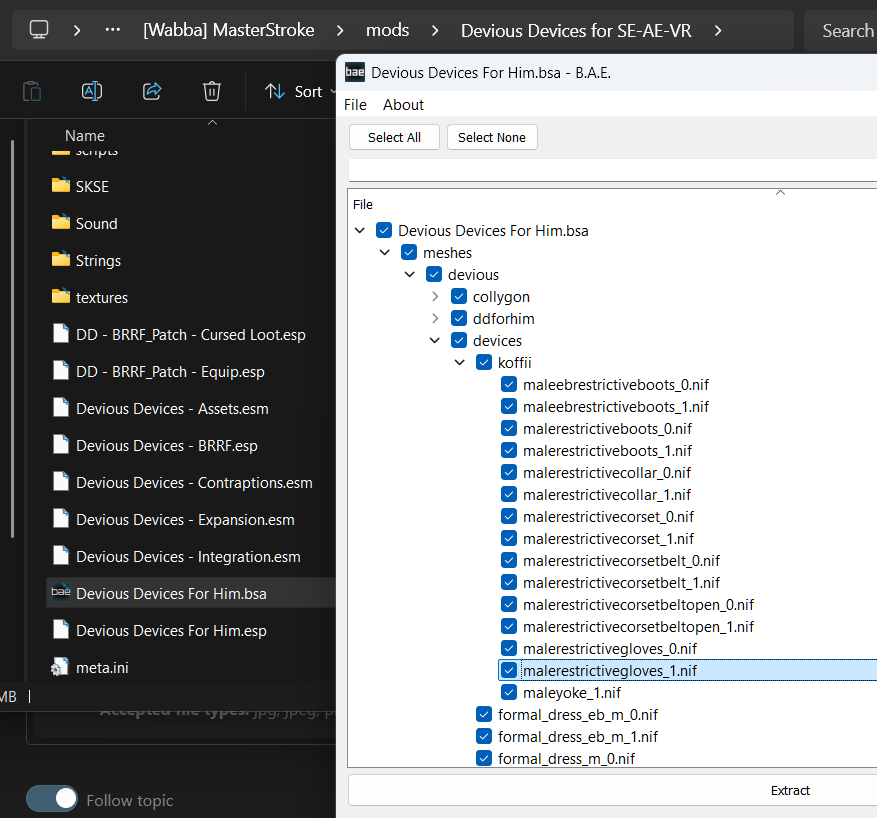The width and height of the screenshot is (877, 818).
Task: Click the Share icon in Explorer toolbar
Action: pyautogui.click(x=152, y=91)
